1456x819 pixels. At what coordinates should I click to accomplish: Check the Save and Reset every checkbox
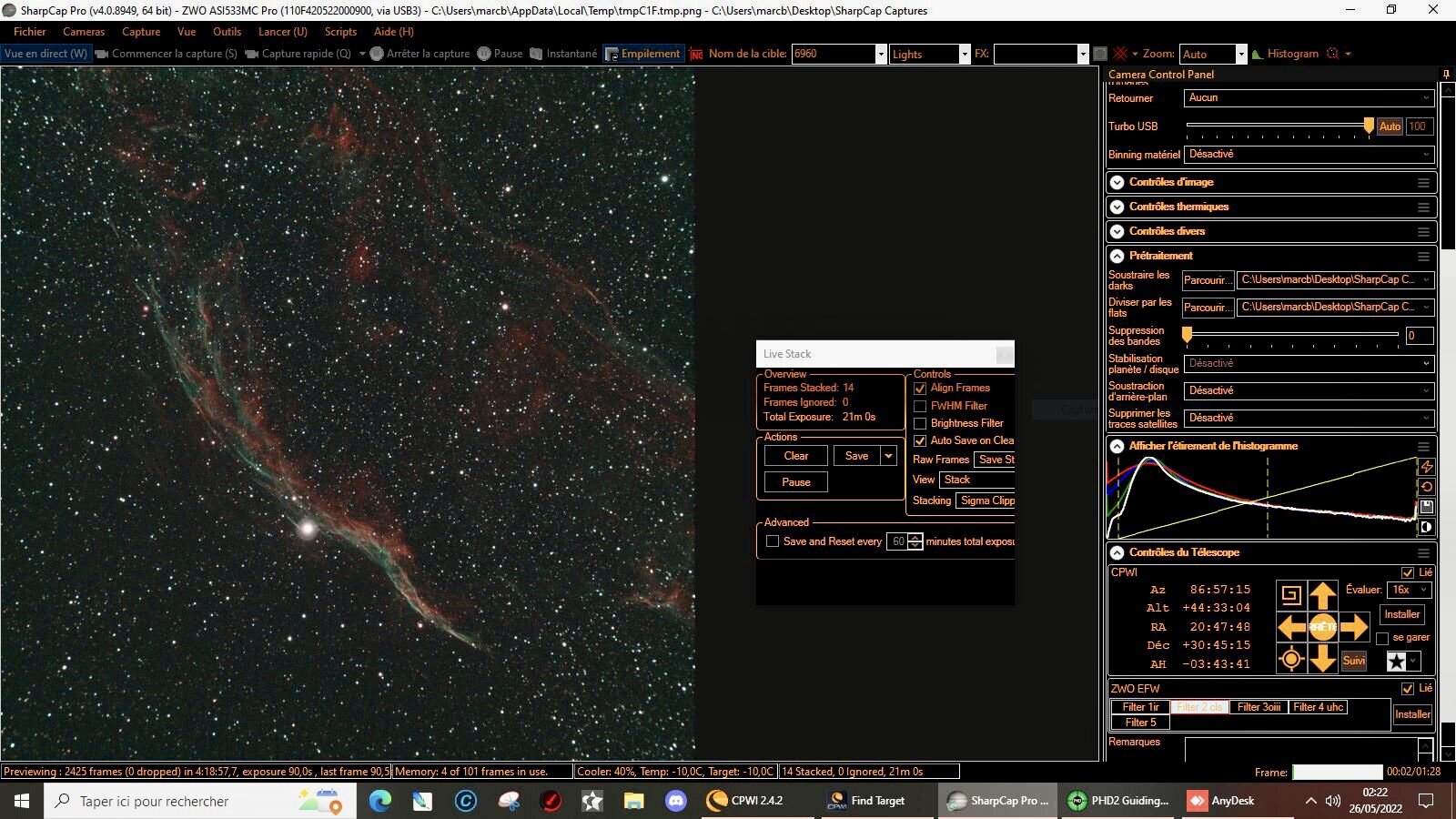[773, 541]
